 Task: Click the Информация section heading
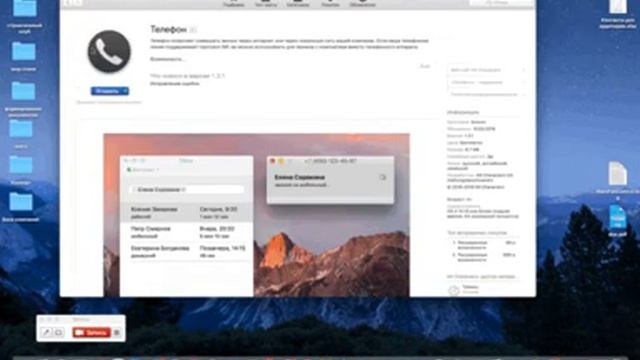(x=463, y=112)
